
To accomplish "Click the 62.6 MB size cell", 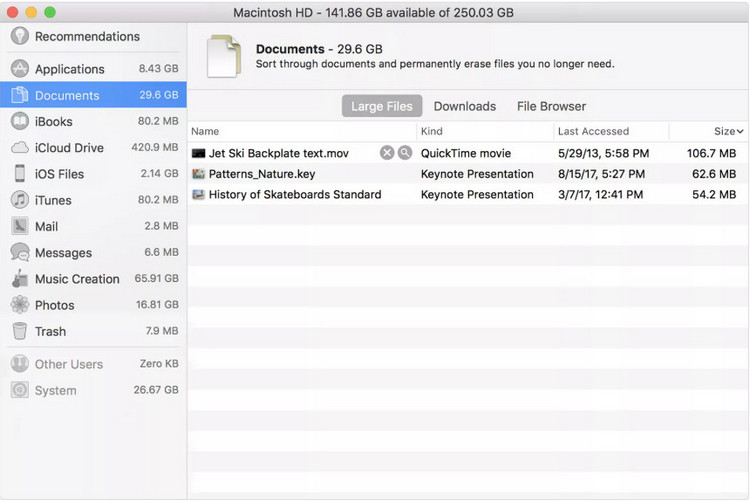I will click(x=714, y=174).
